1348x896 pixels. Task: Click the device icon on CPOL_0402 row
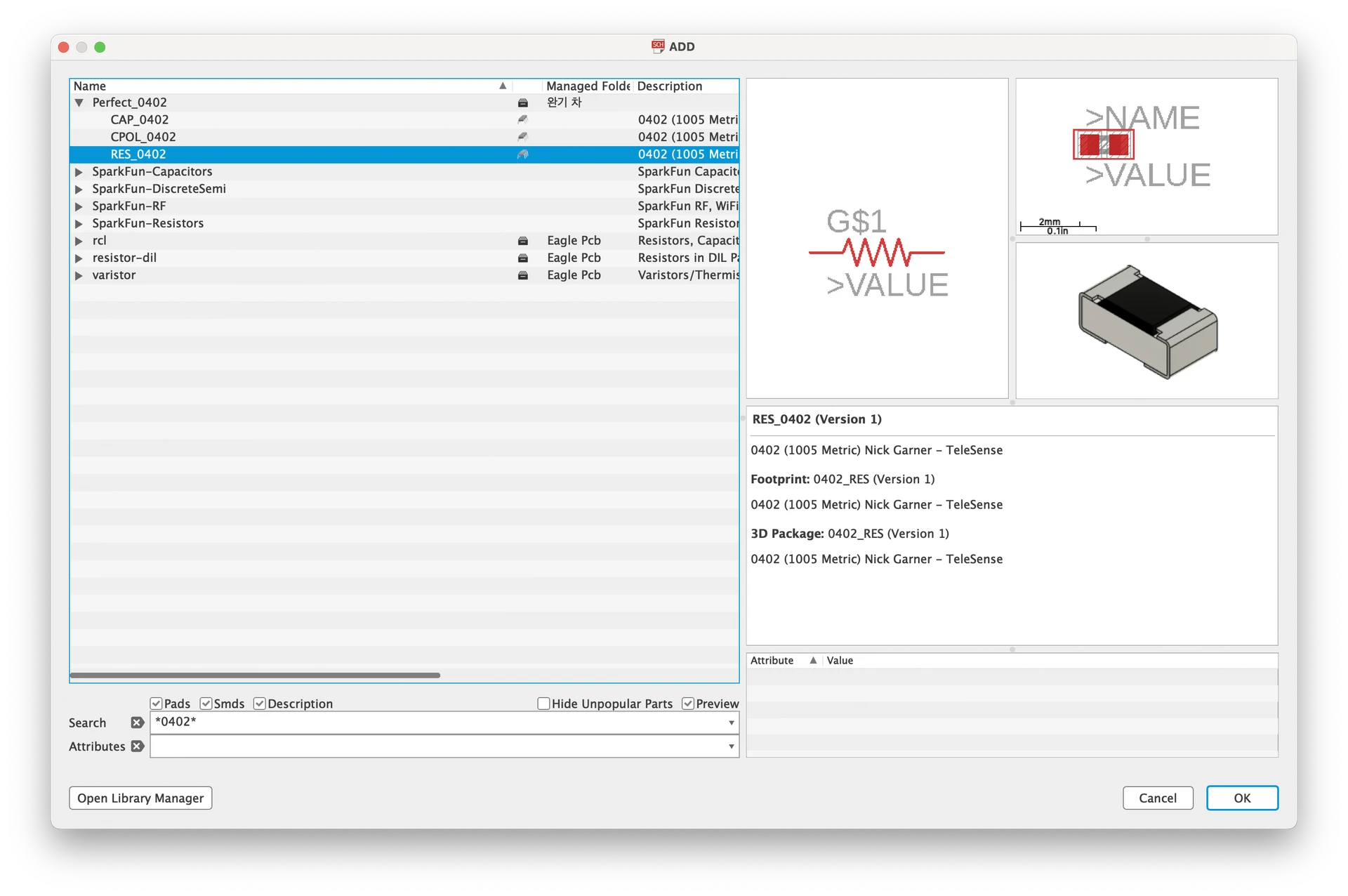coord(522,137)
